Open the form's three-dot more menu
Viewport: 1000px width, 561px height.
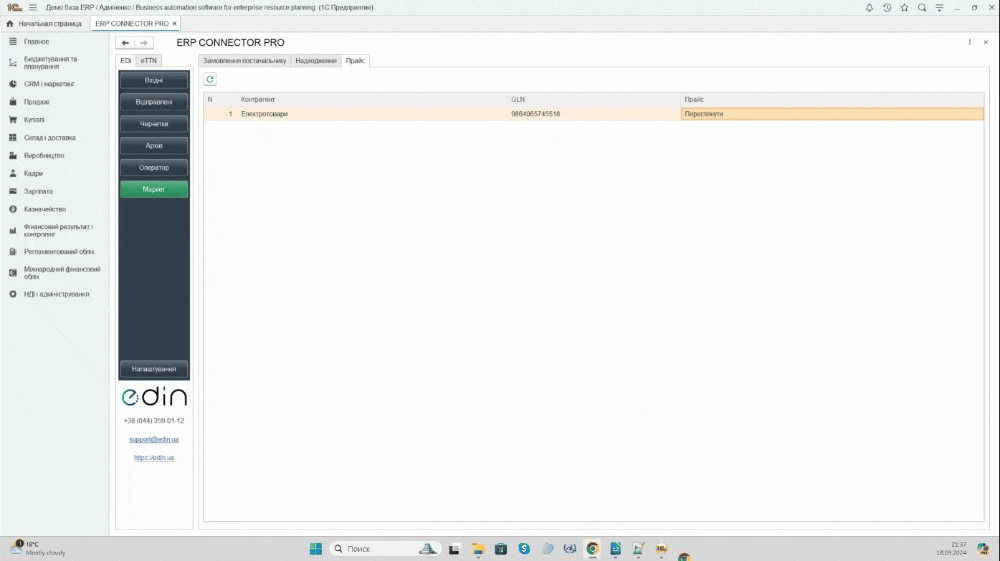tap(969, 43)
